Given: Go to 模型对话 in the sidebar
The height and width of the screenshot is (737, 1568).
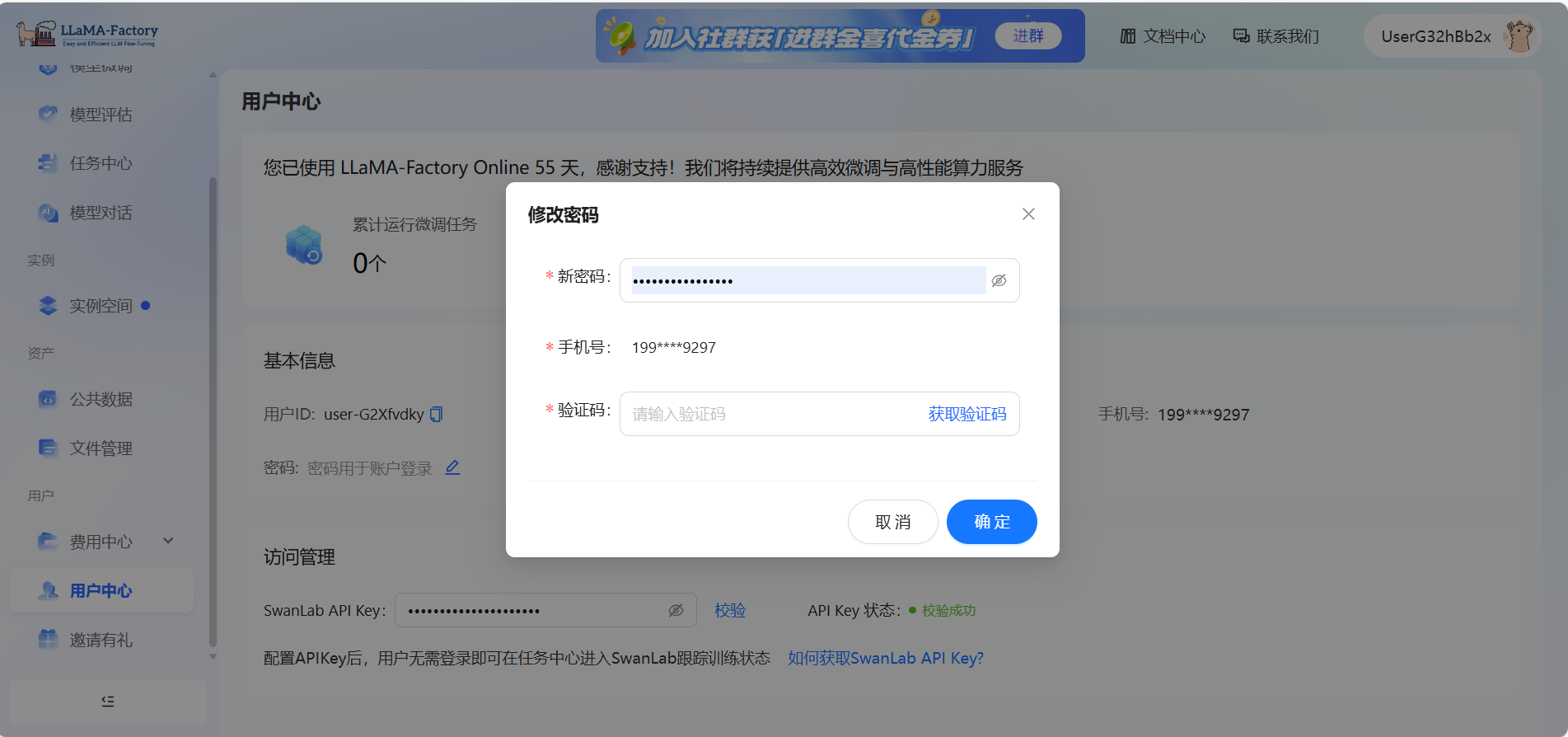Looking at the screenshot, I should 101,213.
